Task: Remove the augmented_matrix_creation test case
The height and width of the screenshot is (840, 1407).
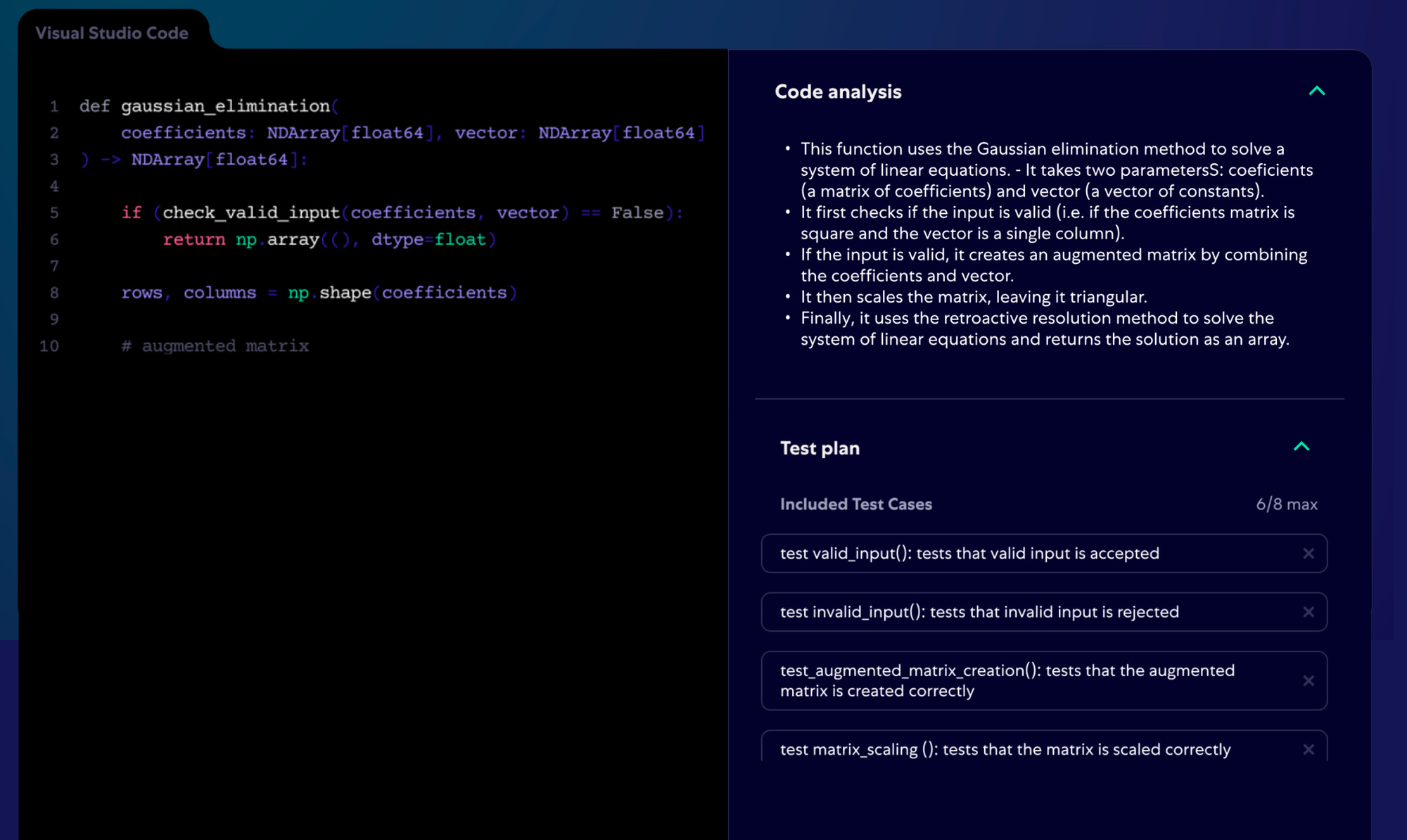Action: point(1308,681)
